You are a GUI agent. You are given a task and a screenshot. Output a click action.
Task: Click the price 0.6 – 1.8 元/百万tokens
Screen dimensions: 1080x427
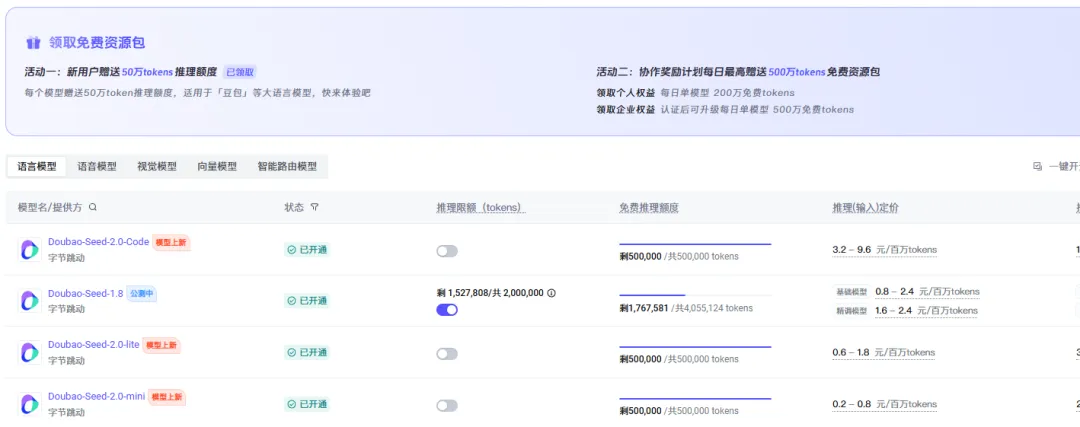884,353
